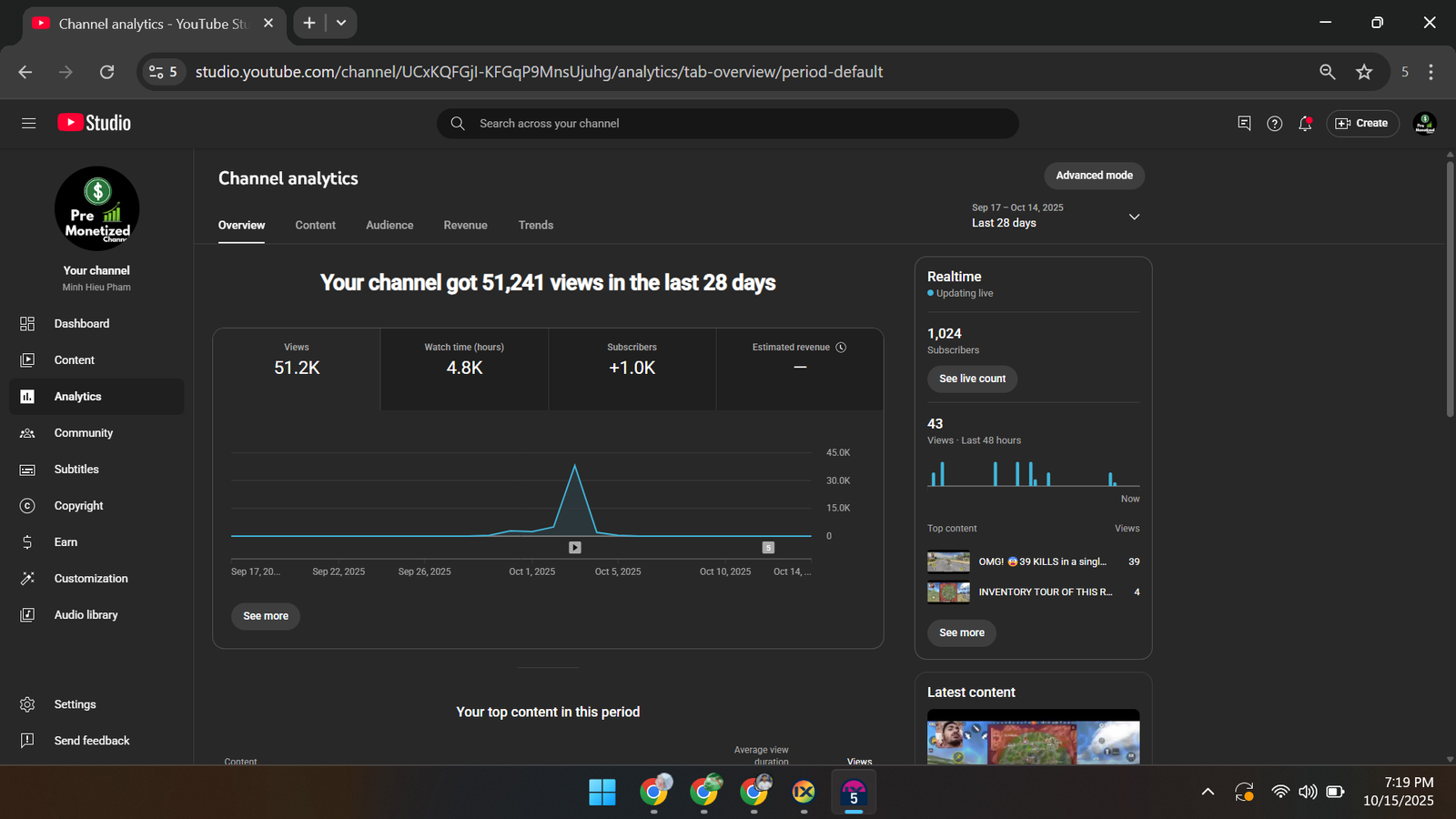Open Dashboard from the sidebar
This screenshot has width=1456, height=819.
tap(81, 324)
